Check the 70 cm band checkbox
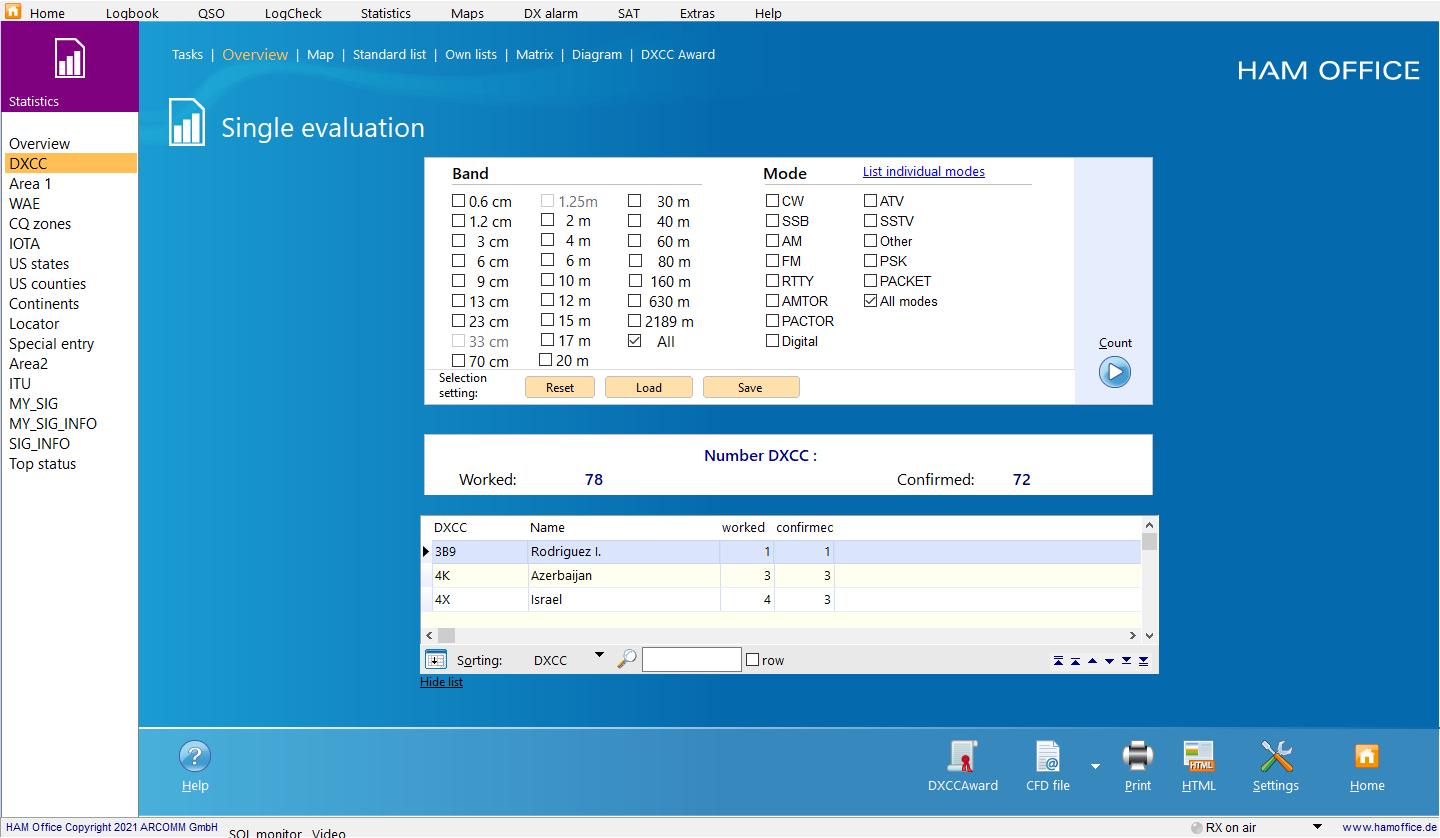 point(458,361)
